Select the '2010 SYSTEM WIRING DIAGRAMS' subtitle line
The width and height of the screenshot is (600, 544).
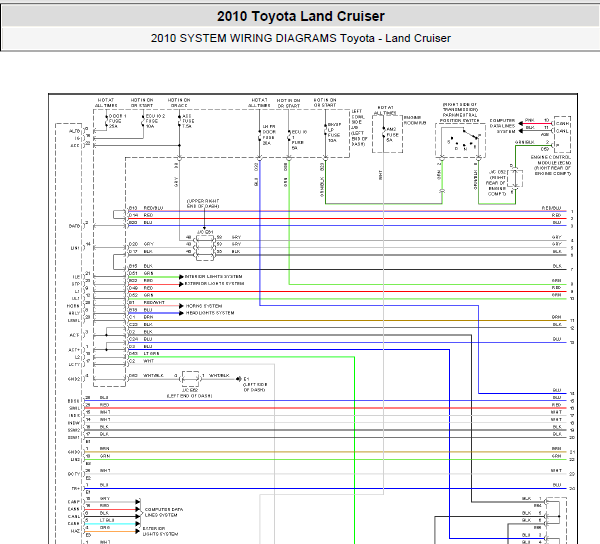click(x=300, y=38)
